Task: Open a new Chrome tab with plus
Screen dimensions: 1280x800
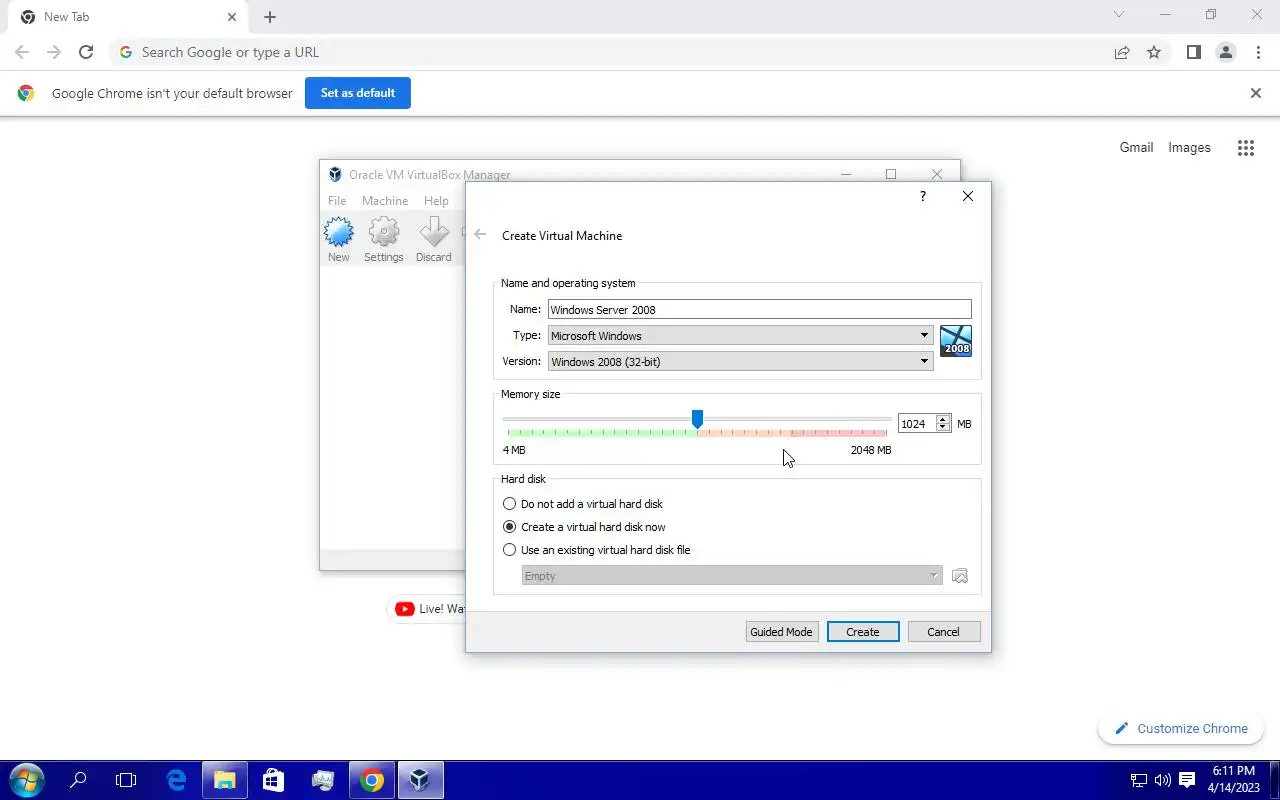Action: [x=270, y=17]
